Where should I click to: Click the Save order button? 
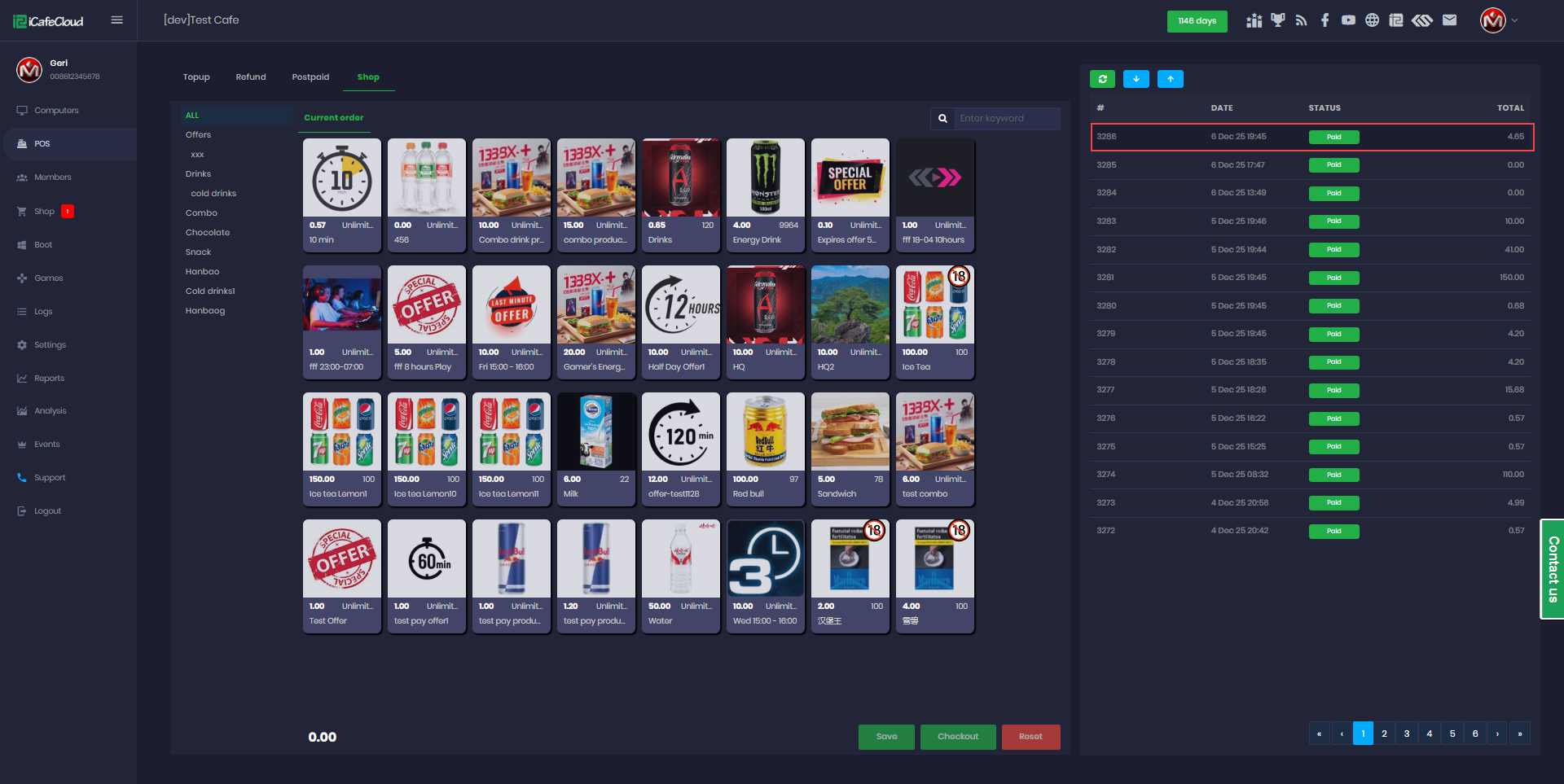(x=886, y=737)
